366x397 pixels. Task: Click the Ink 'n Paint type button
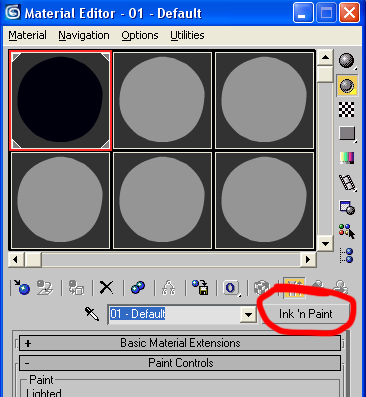pyautogui.click(x=305, y=314)
